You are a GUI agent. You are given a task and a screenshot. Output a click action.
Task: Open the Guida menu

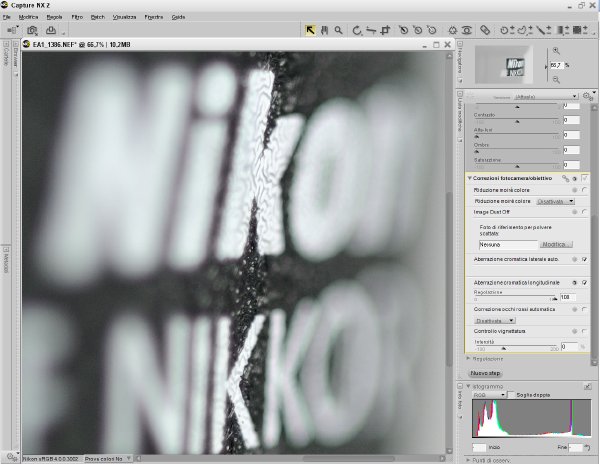[178, 17]
